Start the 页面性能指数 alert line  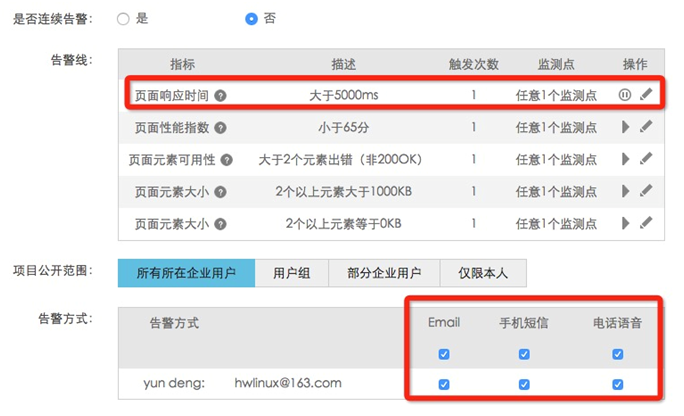pyautogui.click(x=626, y=128)
